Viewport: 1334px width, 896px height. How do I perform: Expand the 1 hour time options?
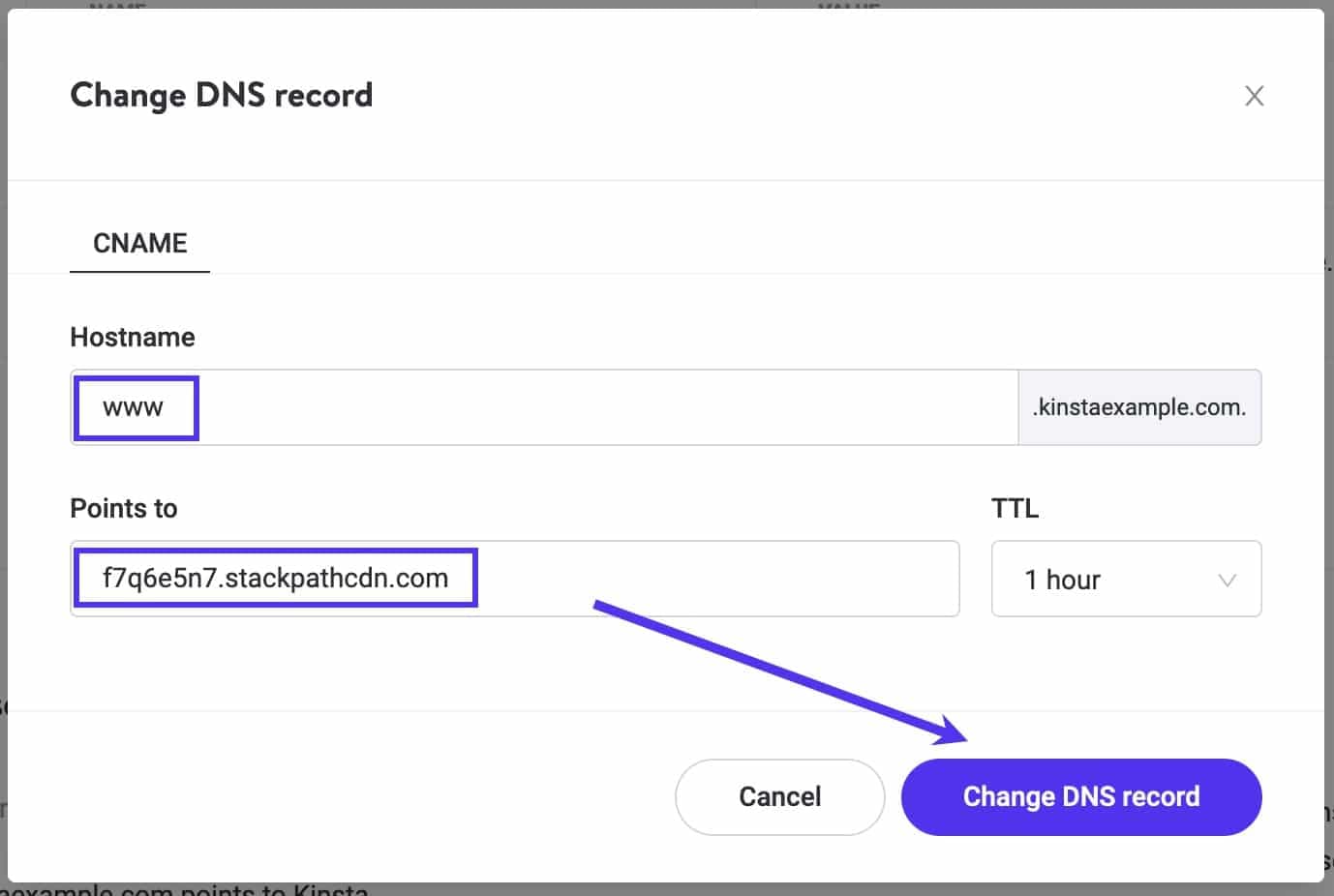(x=1126, y=579)
